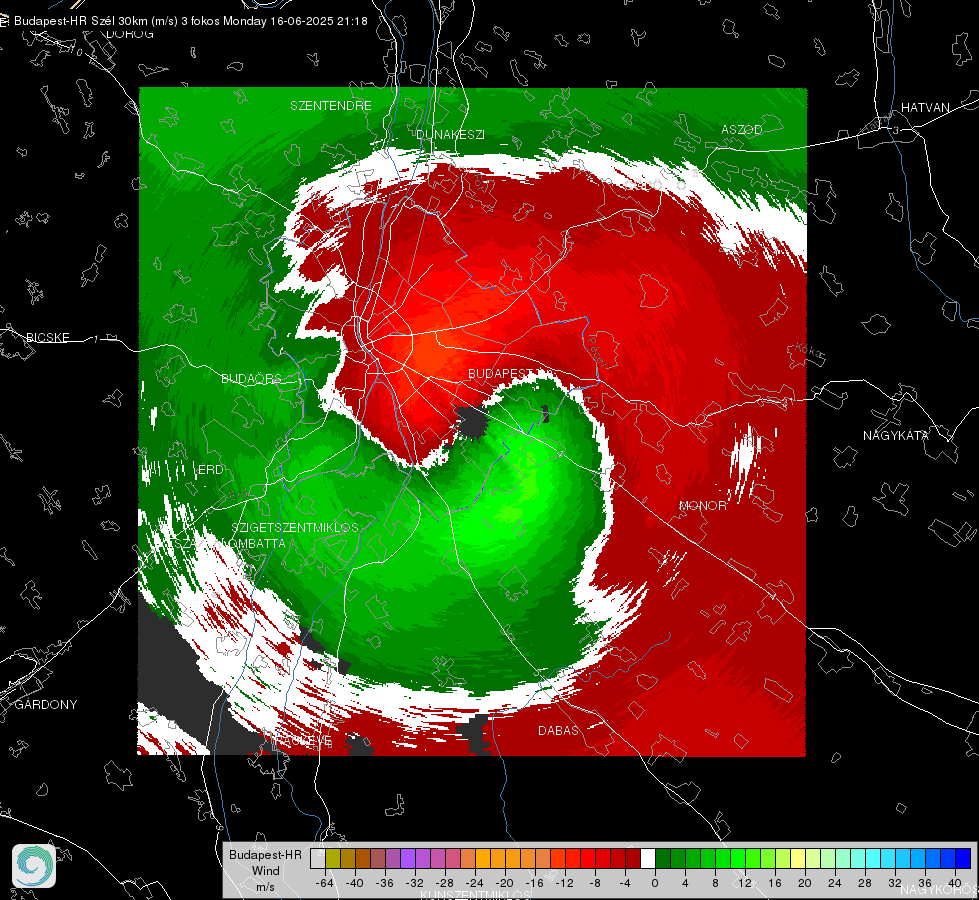Select the 0 value on the scale

[654, 883]
